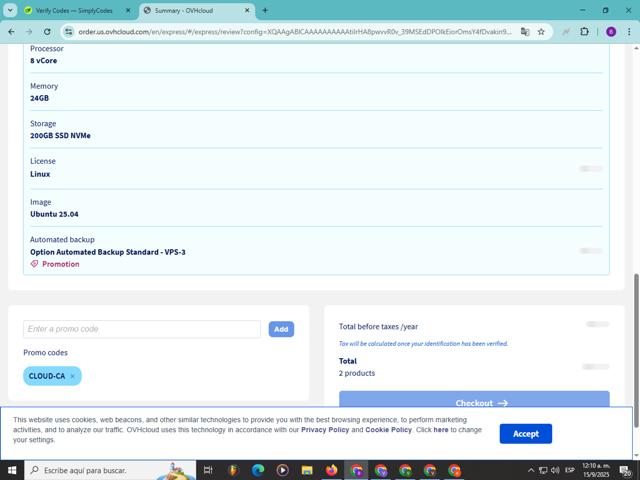The width and height of the screenshot is (640, 480).
Task: Accept the cookies banner
Action: [x=526, y=433]
